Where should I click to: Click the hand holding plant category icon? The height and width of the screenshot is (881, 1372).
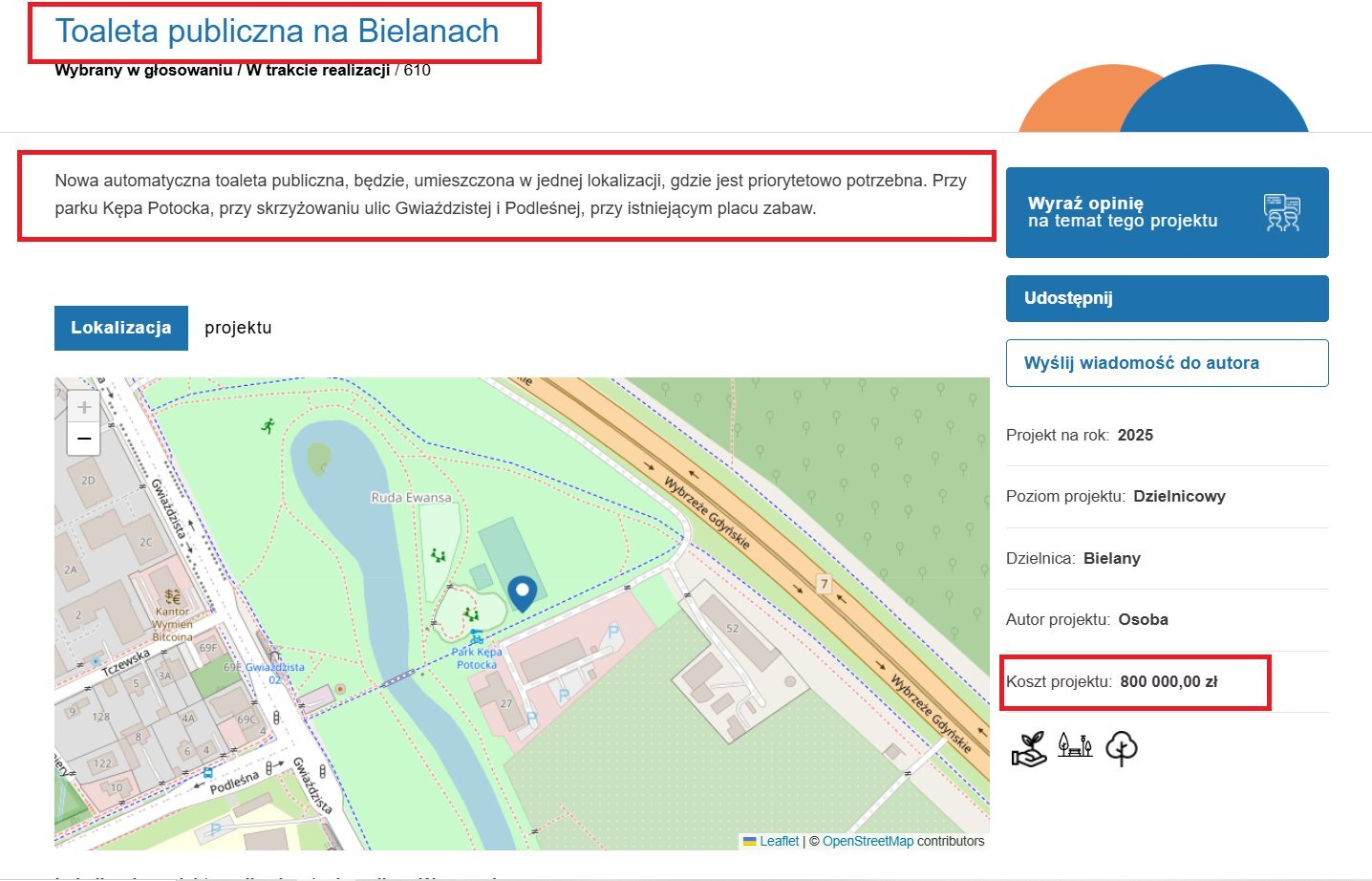[1029, 749]
